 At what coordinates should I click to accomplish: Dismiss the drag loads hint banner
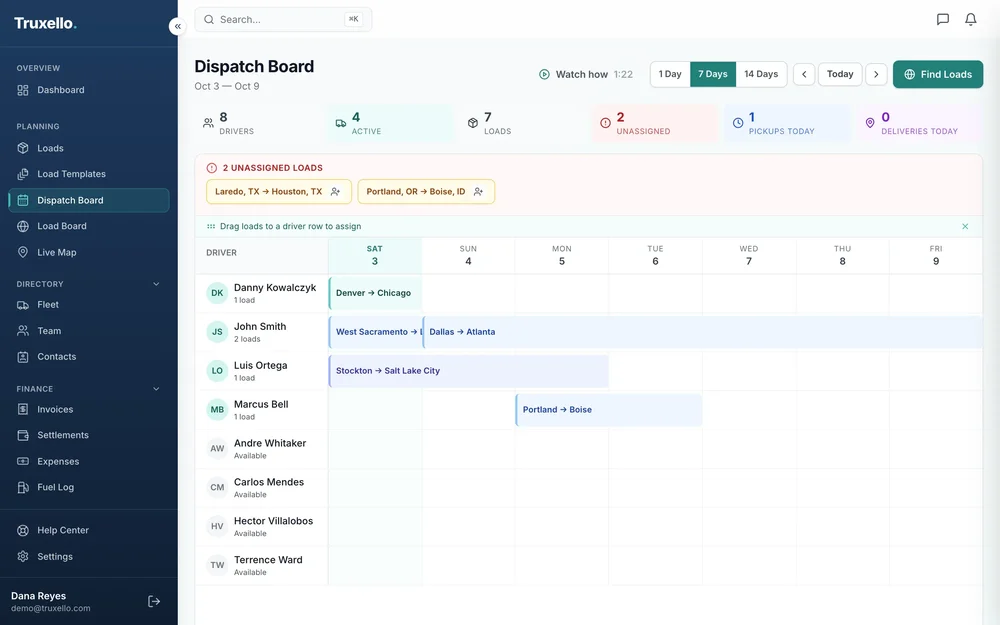tap(965, 226)
